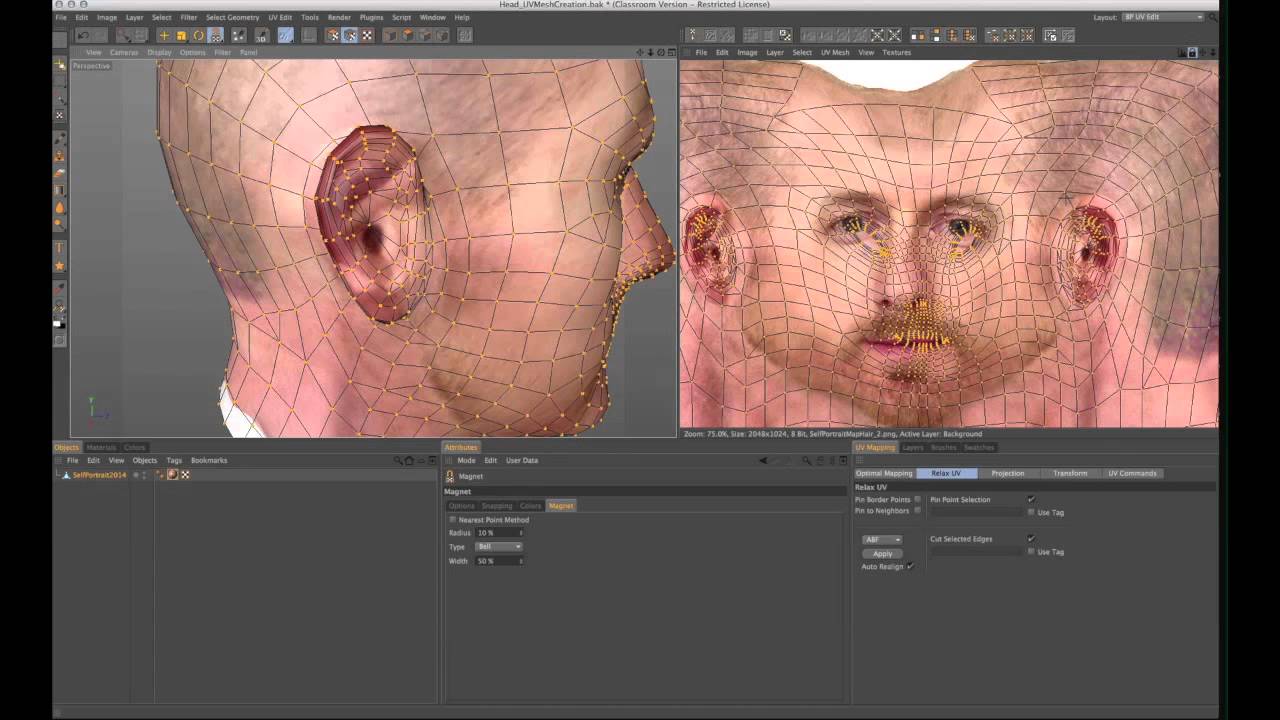Click the orange-topped cube icon

click(x=407, y=36)
